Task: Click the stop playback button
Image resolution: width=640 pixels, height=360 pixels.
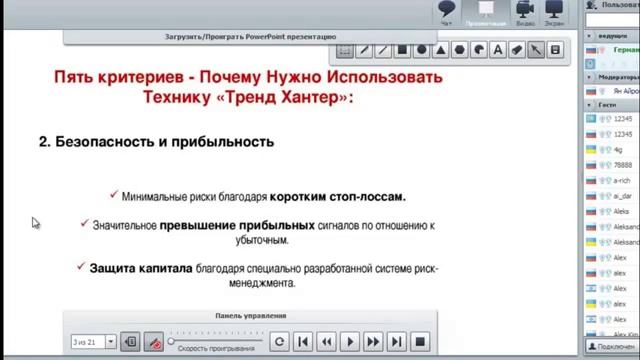Action: click(x=420, y=342)
